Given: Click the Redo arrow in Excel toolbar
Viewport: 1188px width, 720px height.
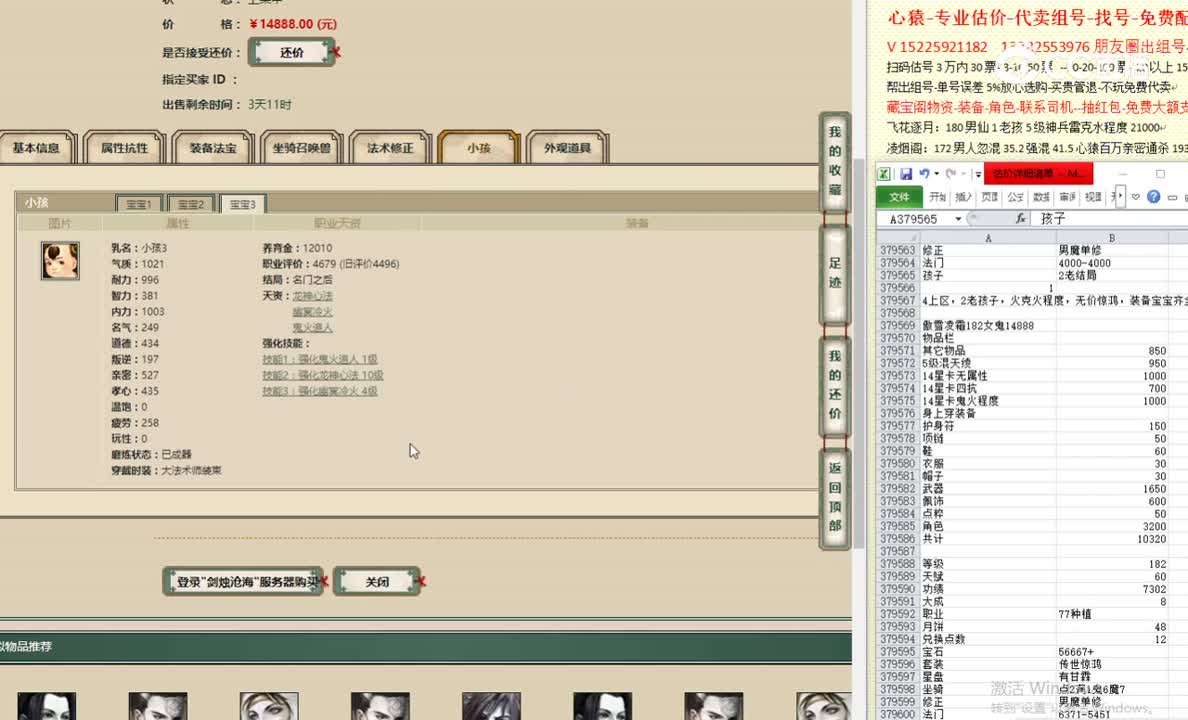Looking at the screenshot, I should pyautogui.click(x=952, y=174).
